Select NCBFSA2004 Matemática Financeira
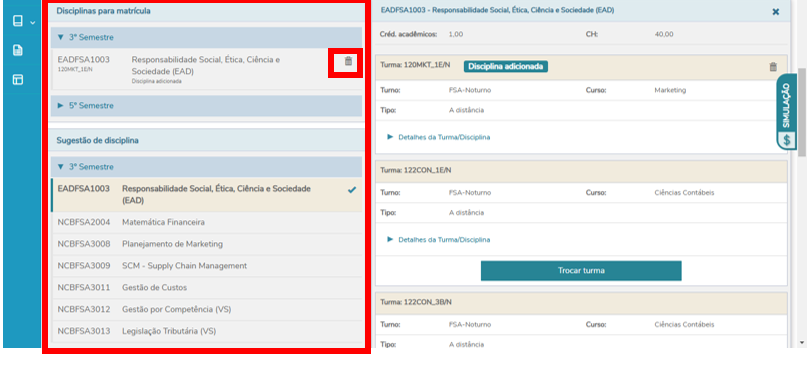The image size is (812, 368). [207, 222]
